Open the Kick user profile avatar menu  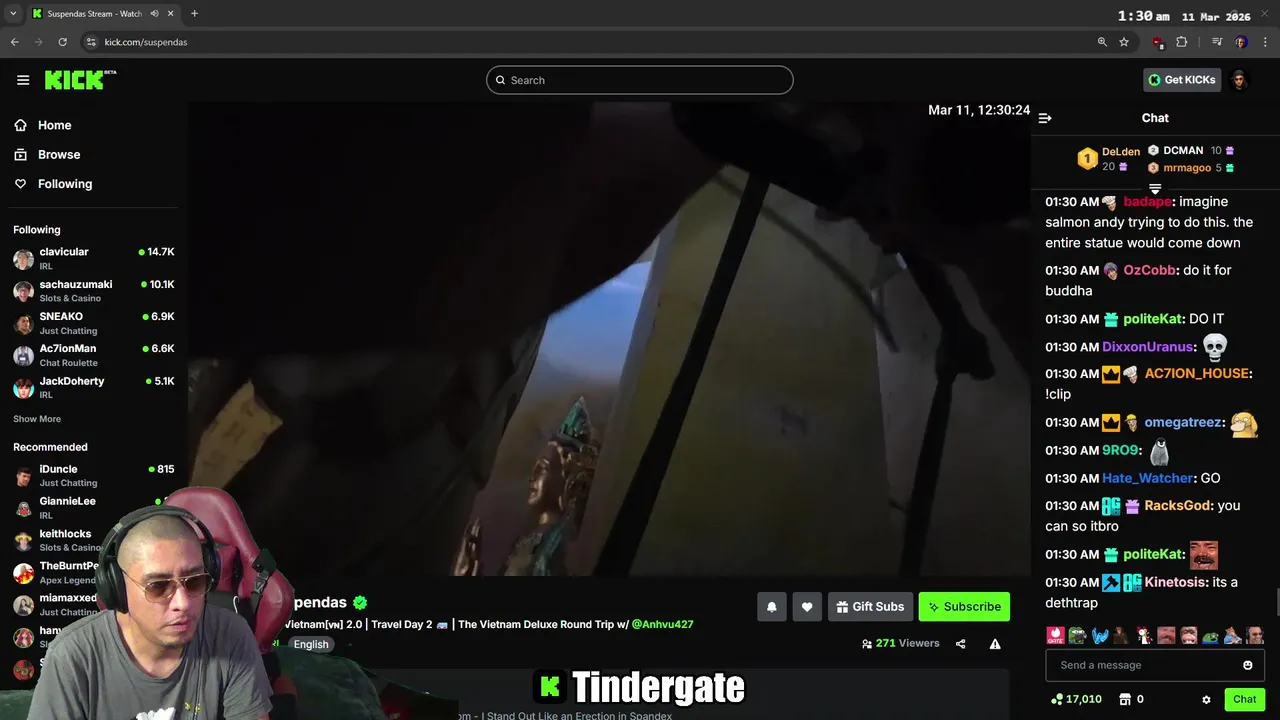coord(1239,80)
